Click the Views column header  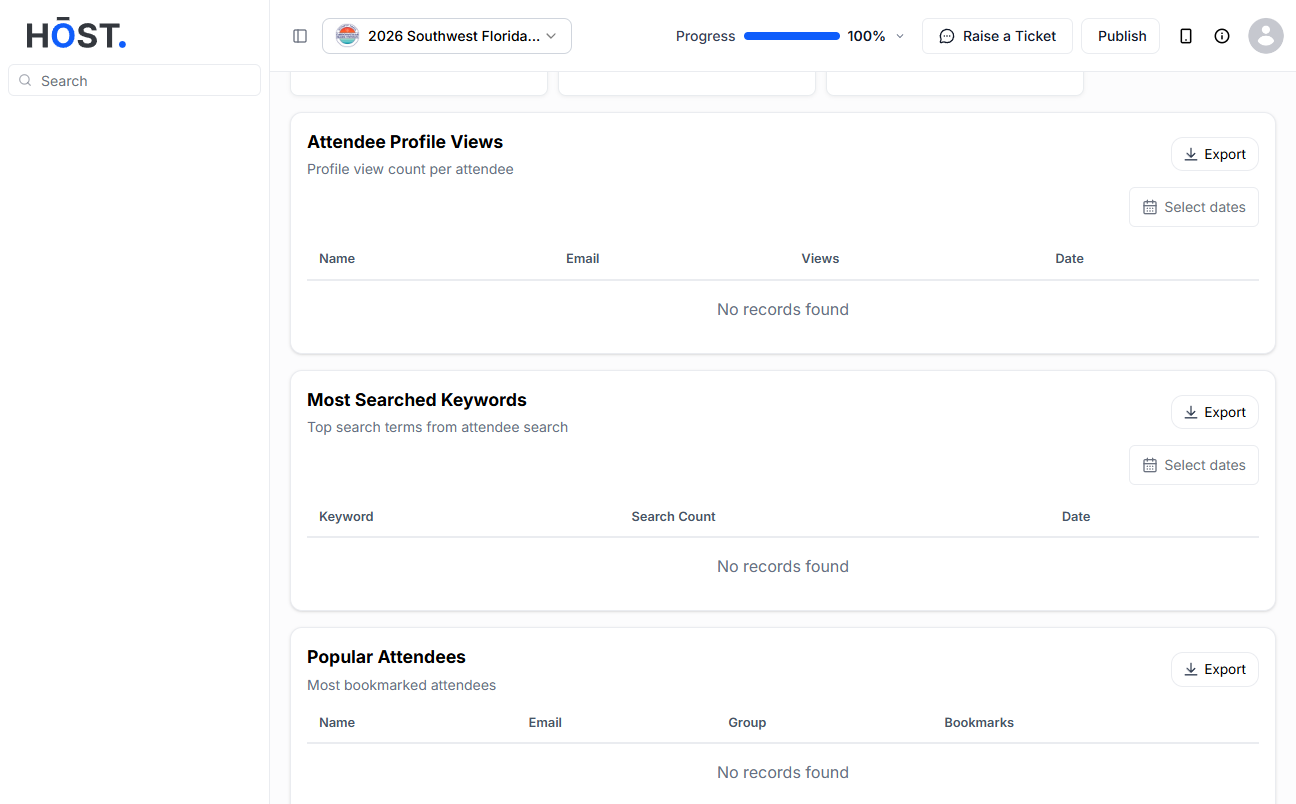[x=820, y=258]
